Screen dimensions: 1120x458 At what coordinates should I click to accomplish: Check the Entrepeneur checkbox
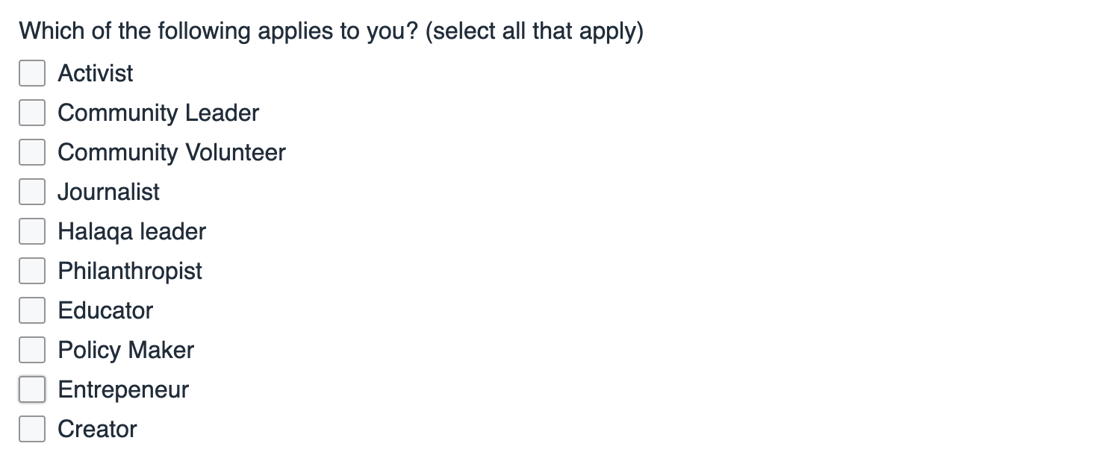click(x=33, y=389)
